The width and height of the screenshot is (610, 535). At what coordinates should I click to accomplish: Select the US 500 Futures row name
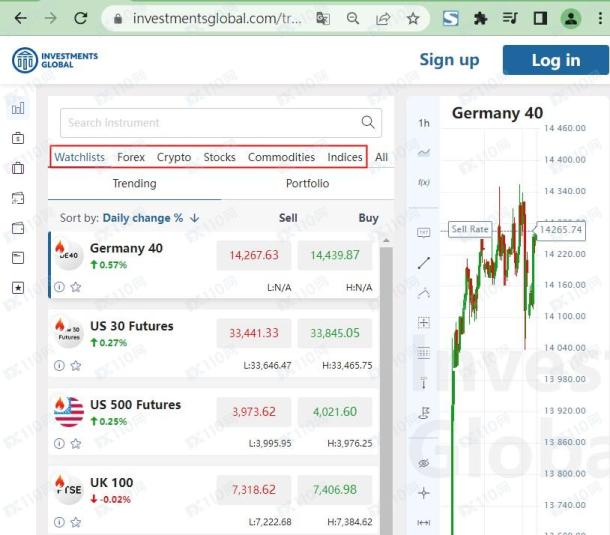pyautogui.click(x=135, y=405)
